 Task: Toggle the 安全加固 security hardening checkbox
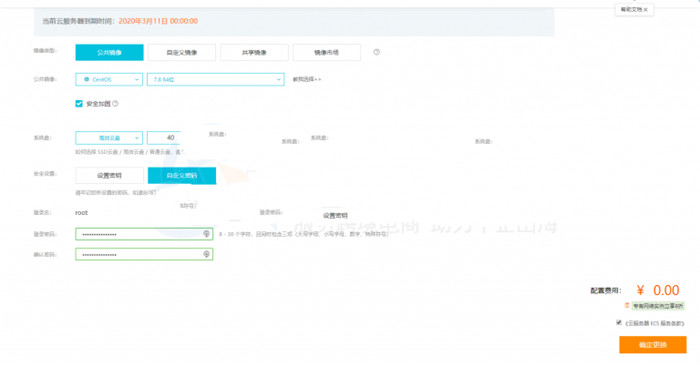pyautogui.click(x=79, y=104)
